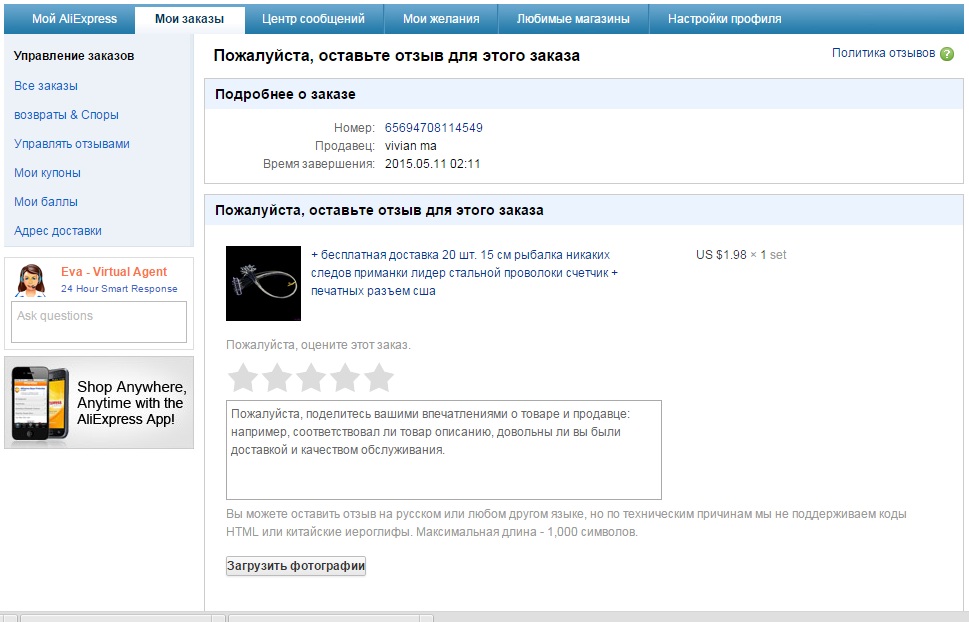Click the 24 Hour Smart Response text
969x622 pixels.
(119, 289)
